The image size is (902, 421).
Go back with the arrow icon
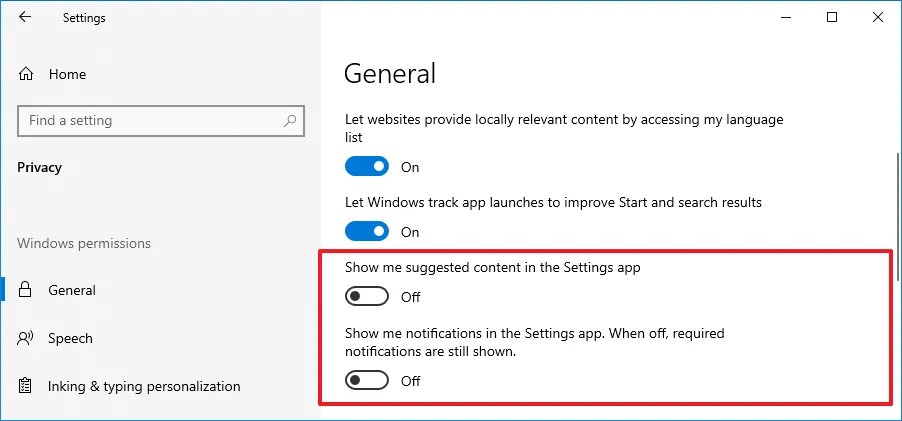tap(25, 17)
